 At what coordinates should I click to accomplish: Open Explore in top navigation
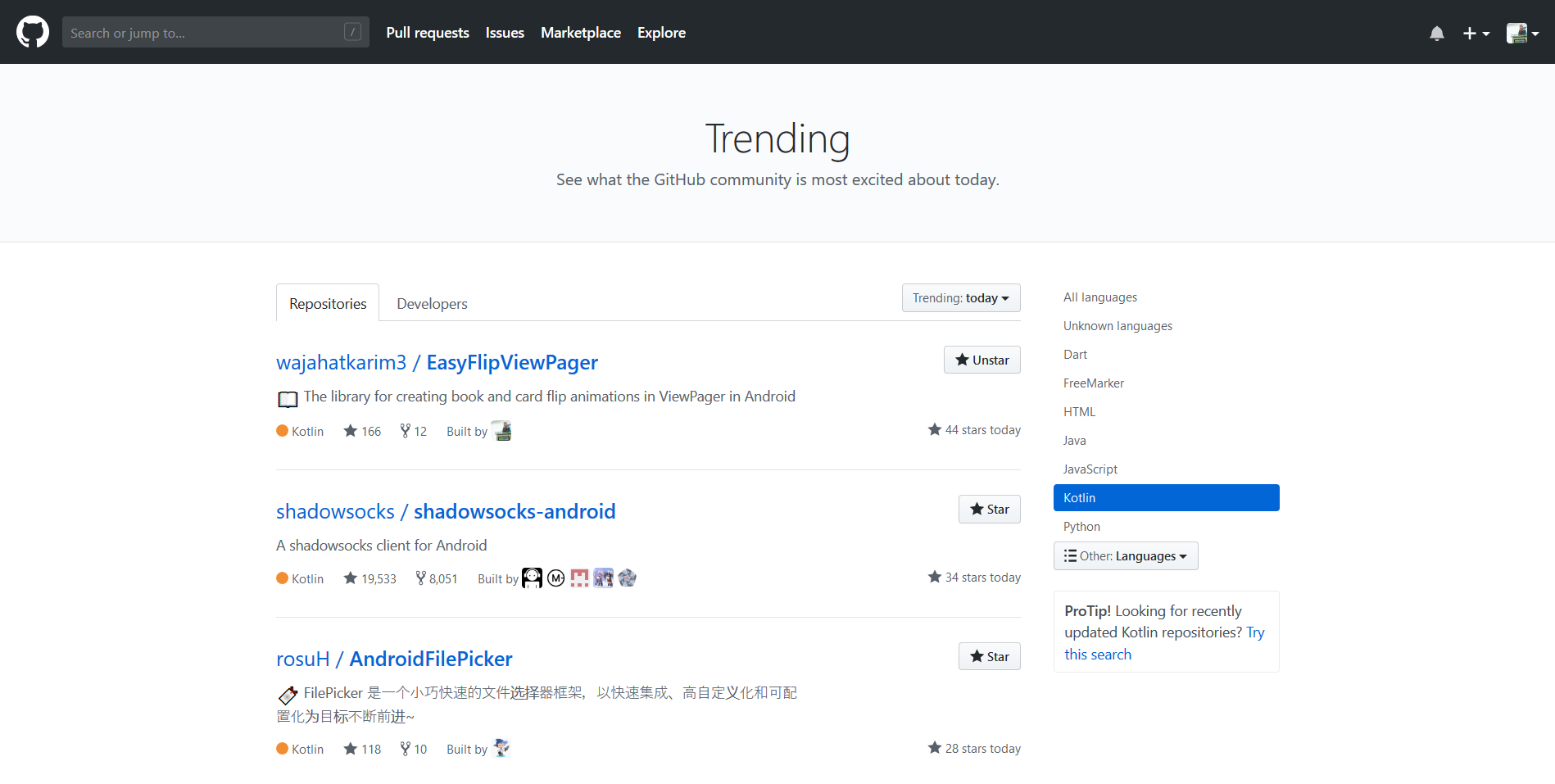(661, 33)
